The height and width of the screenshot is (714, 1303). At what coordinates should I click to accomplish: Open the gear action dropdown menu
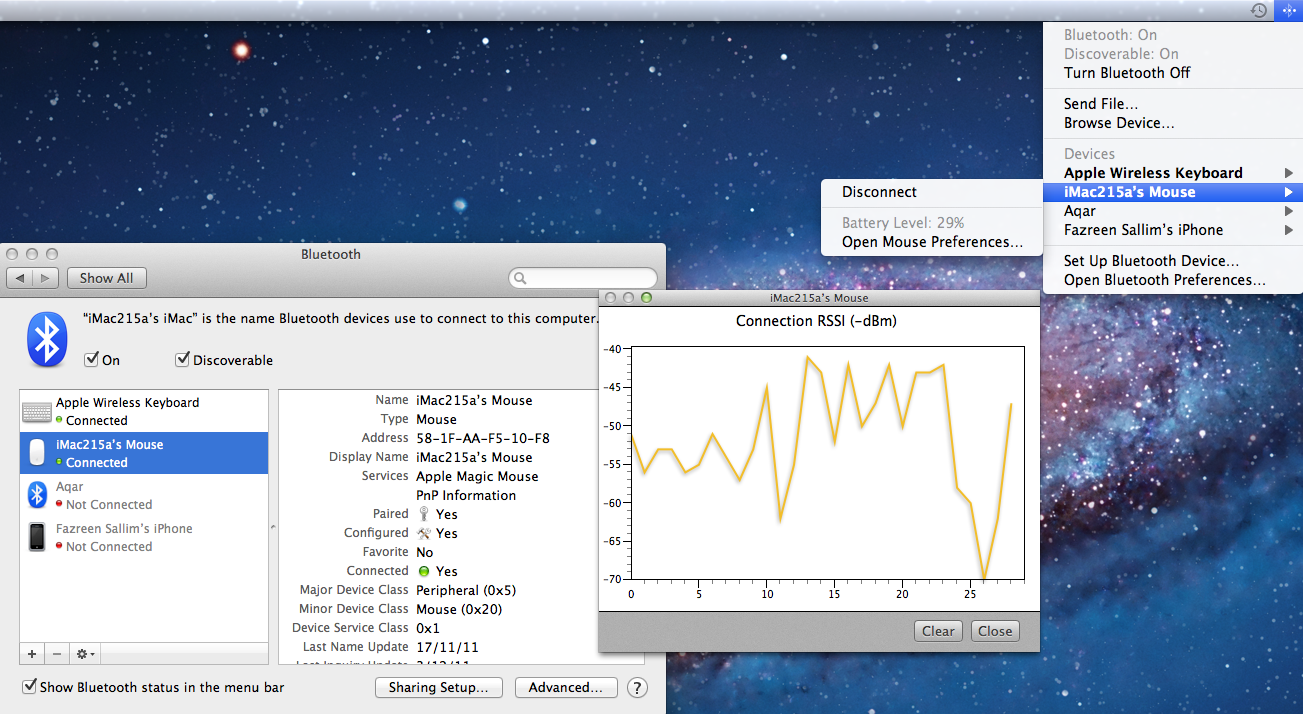click(x=86, y=654)
